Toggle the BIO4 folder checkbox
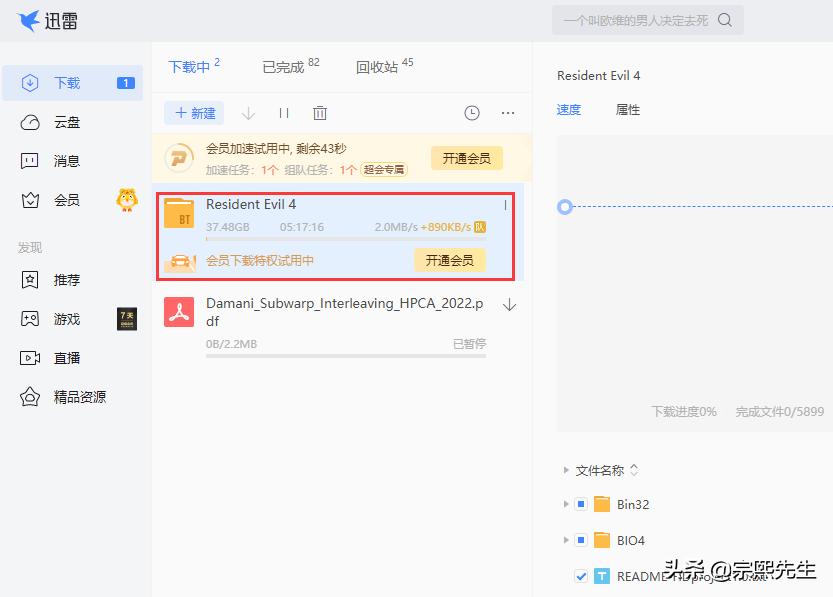The width and height of the screenshot is (833, 597). pyautogui.click(x=579, y=540)
